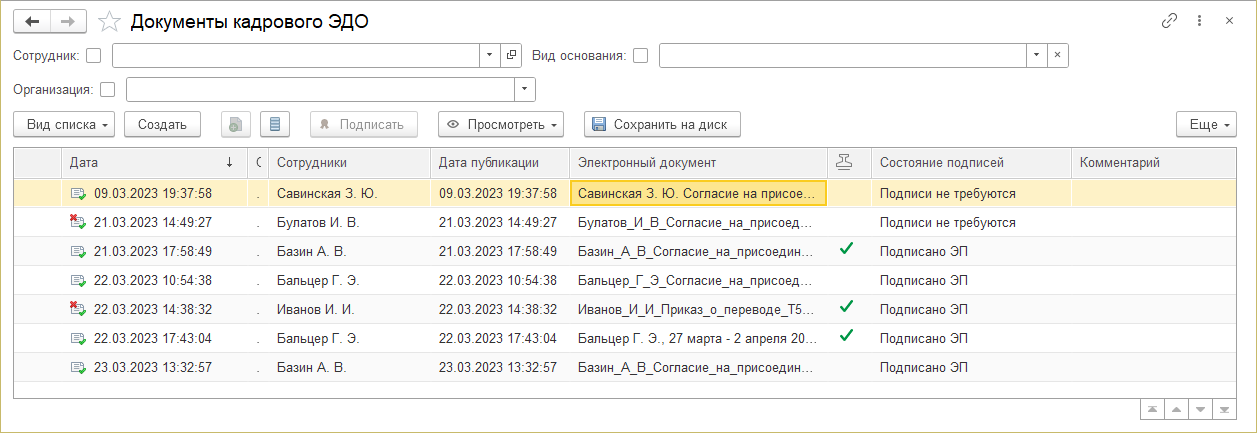Open the Сотрудник field selection form button

point(511,56)
